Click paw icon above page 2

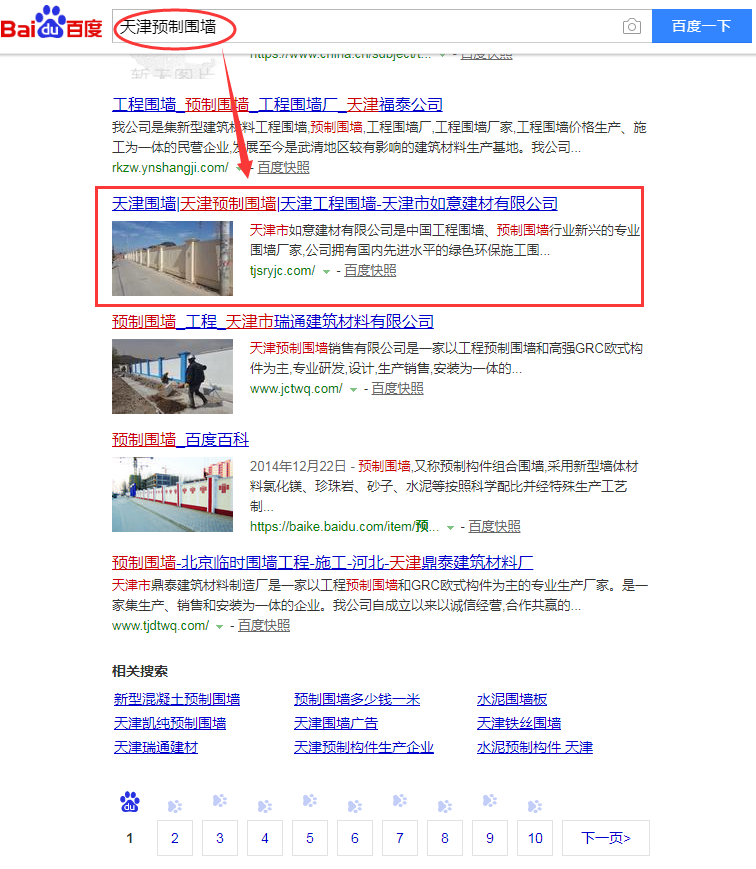(175, 806)
